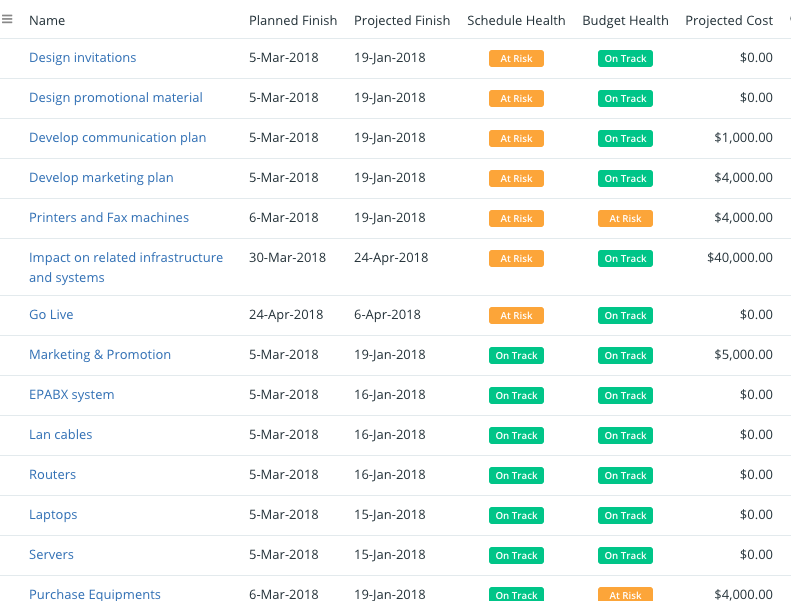Open the Routers task
The height and width of the screenshot is (601, 791).
click(x=52, y=474)
